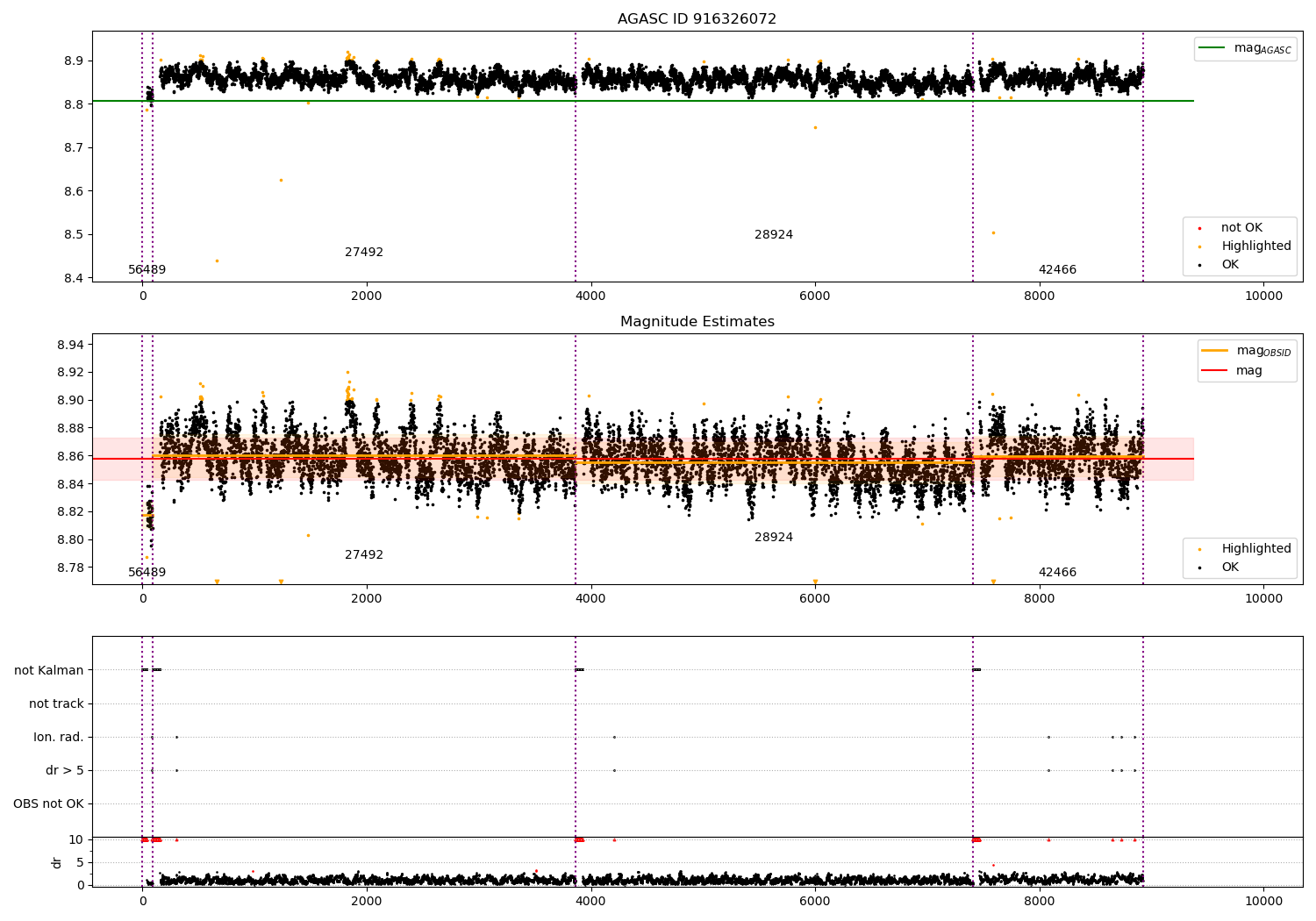Click the 'dr > 5' row label
This screenshot has width=1316, height=921.
pyautogui.click(x=65, y=770)
